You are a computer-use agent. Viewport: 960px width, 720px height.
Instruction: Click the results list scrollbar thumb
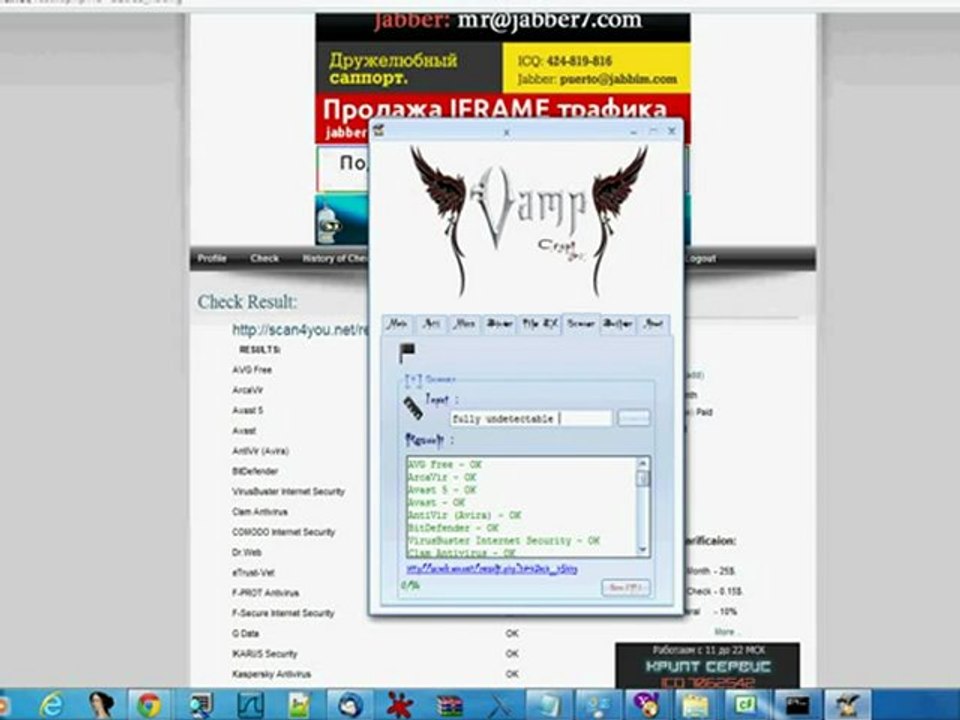click(x=642, y=478)
